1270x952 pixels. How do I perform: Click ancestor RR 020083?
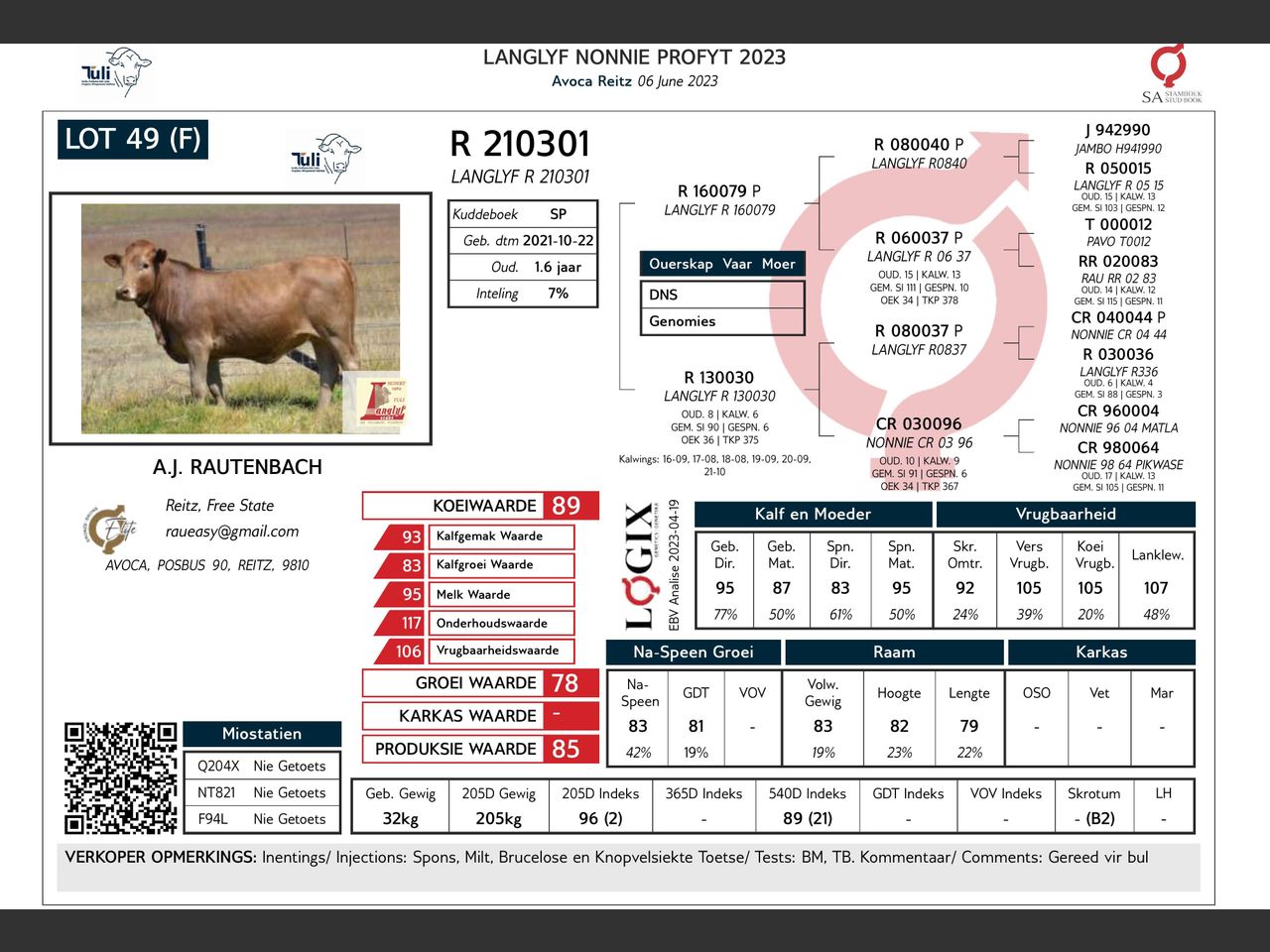[1118, 262]
